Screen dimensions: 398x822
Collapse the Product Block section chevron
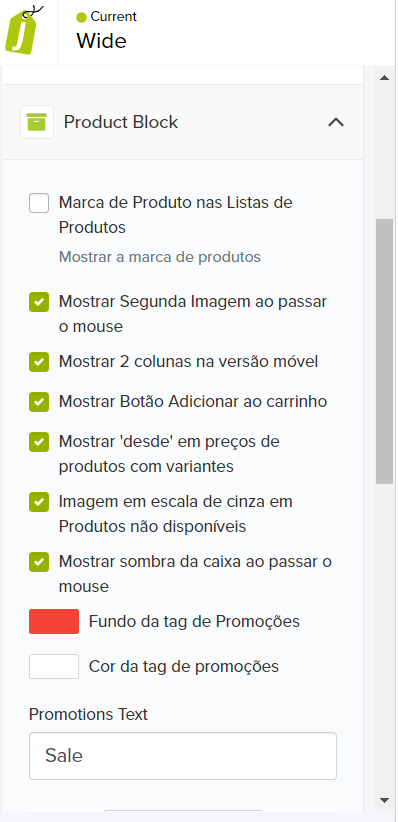pos(336,122)
